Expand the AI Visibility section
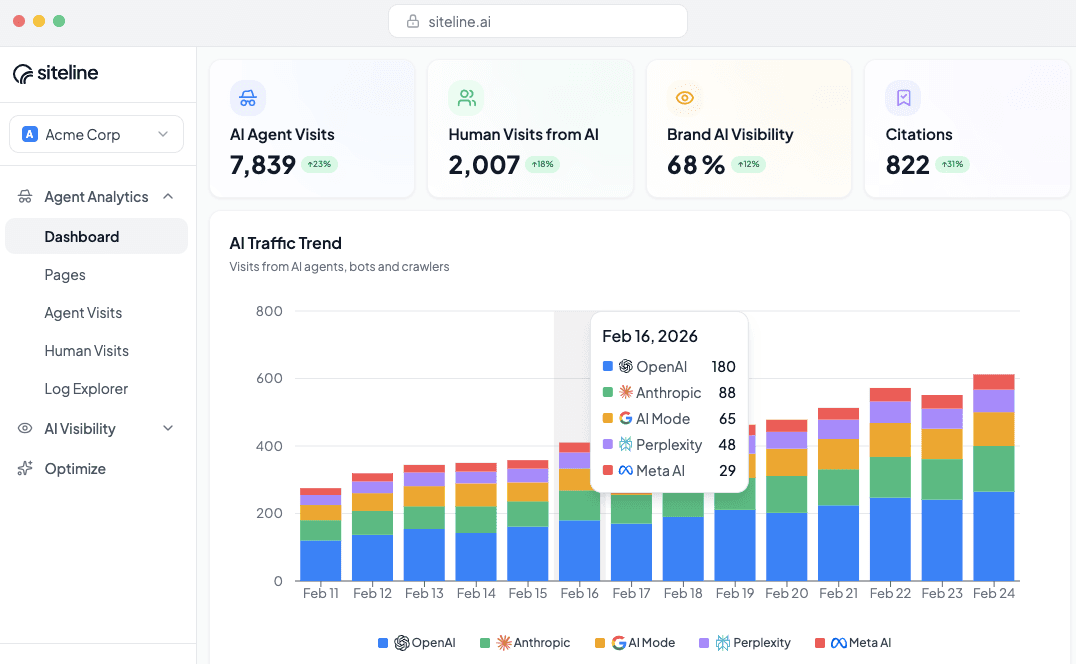 [168, 429]
